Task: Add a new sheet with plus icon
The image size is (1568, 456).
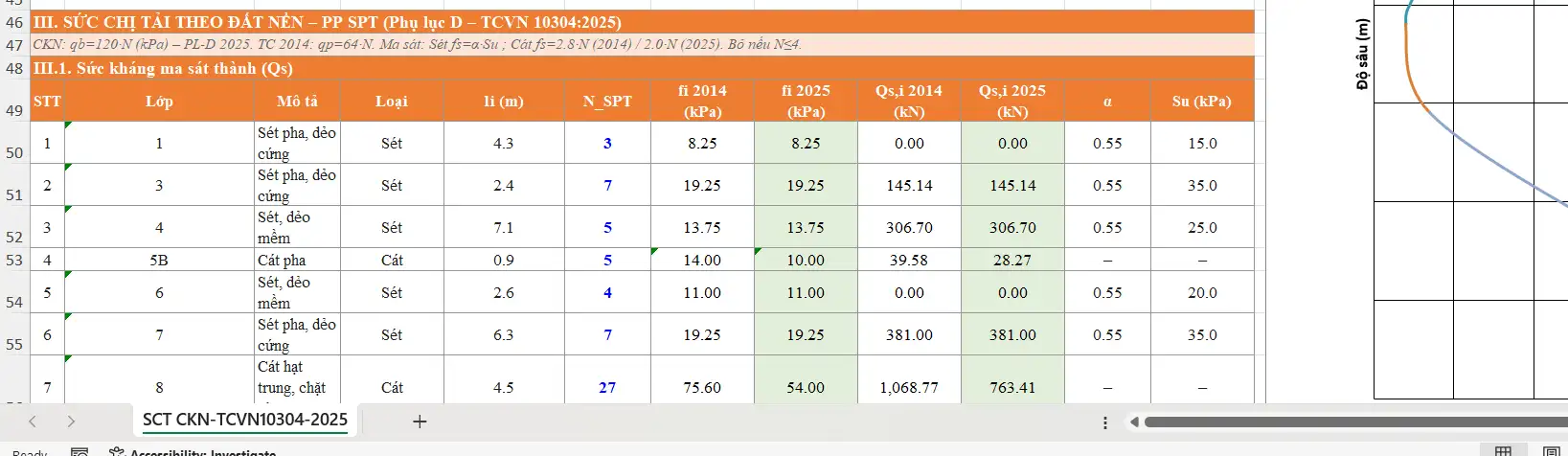Action: 419,422
